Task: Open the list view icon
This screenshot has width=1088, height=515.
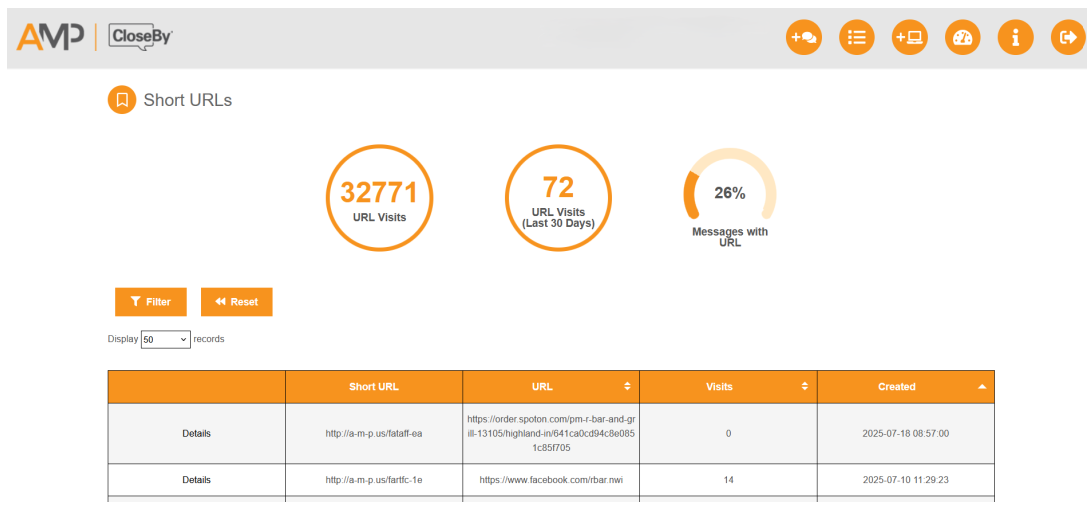Action: pos(856,38)
